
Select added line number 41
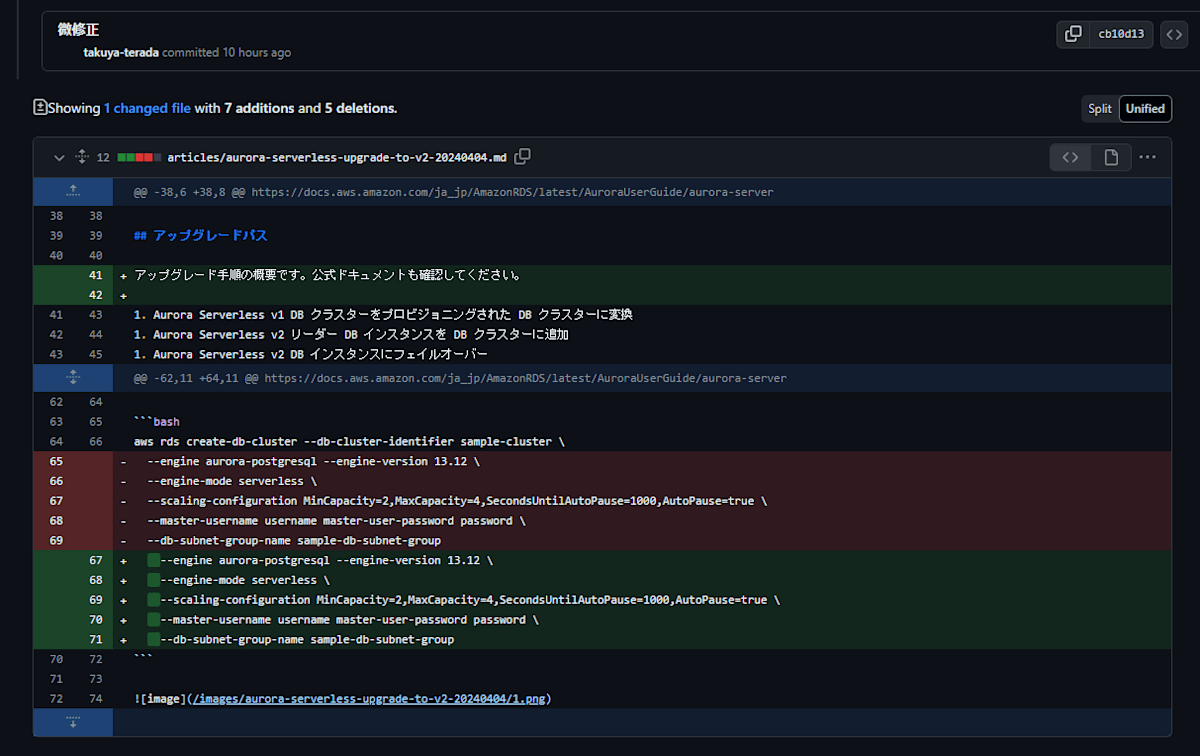pos(95,275)
